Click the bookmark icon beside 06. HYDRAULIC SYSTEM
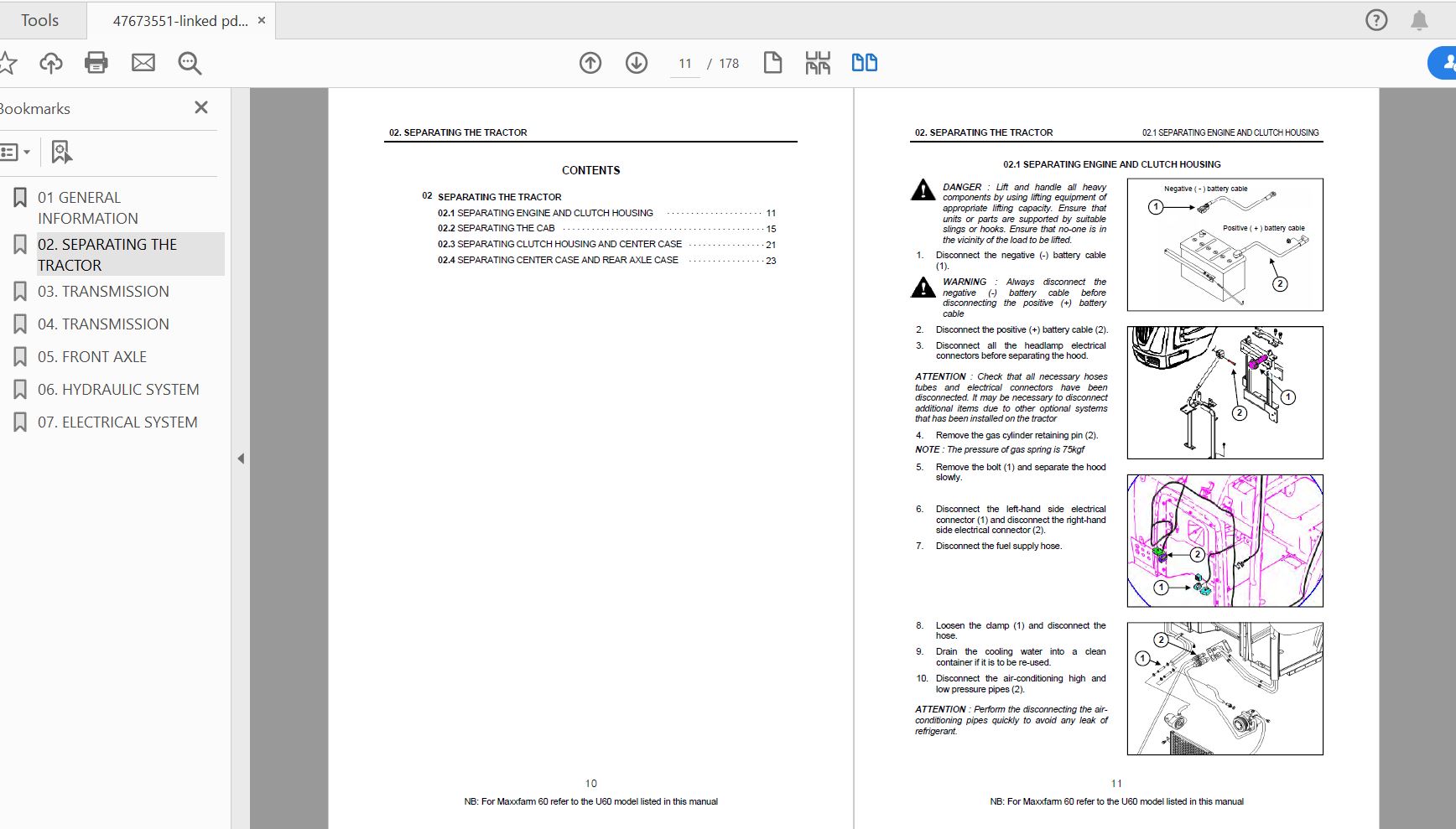 (x=20, y=390)
